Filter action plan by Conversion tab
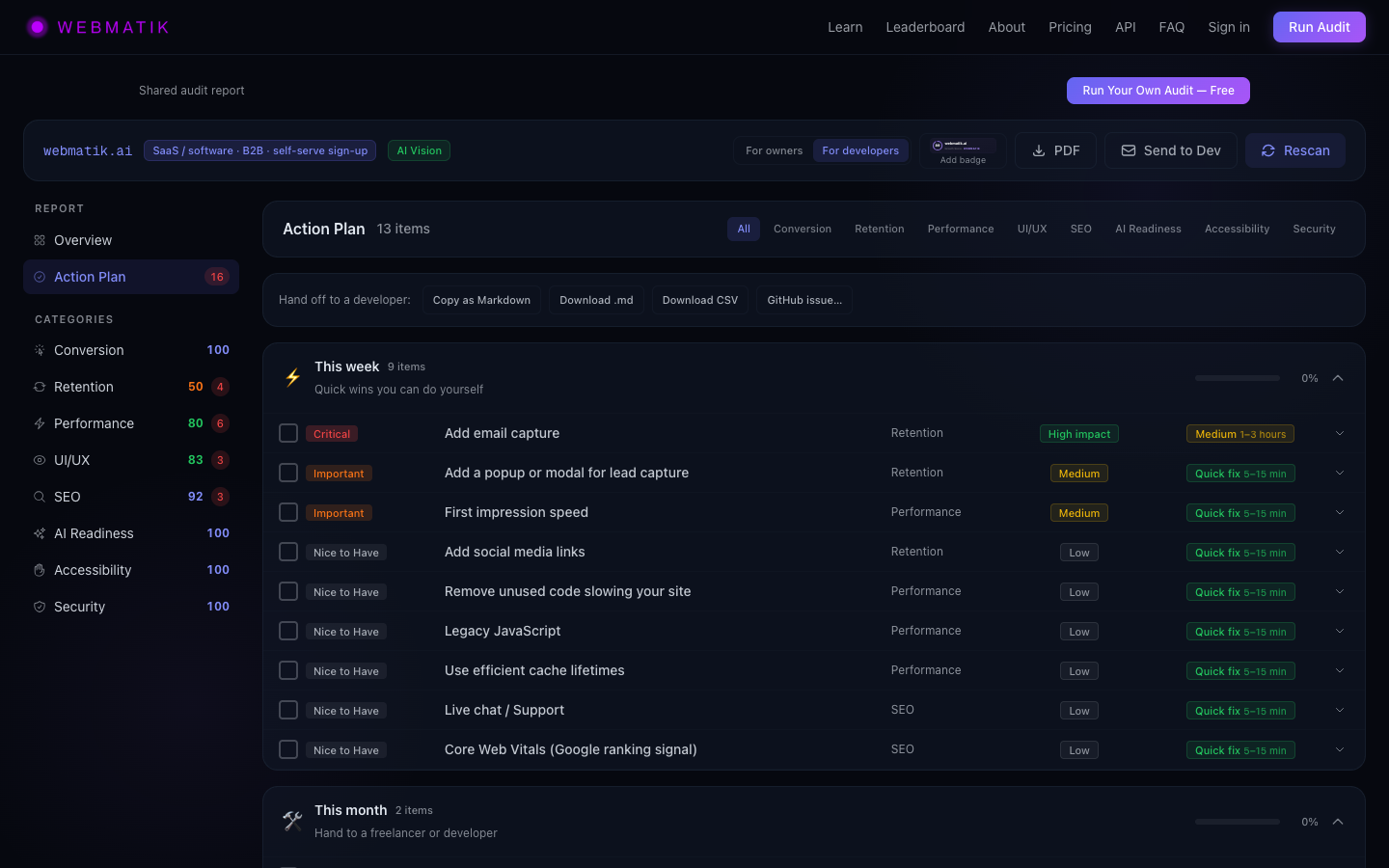The image size is (1389, 868). click(803, 229)
